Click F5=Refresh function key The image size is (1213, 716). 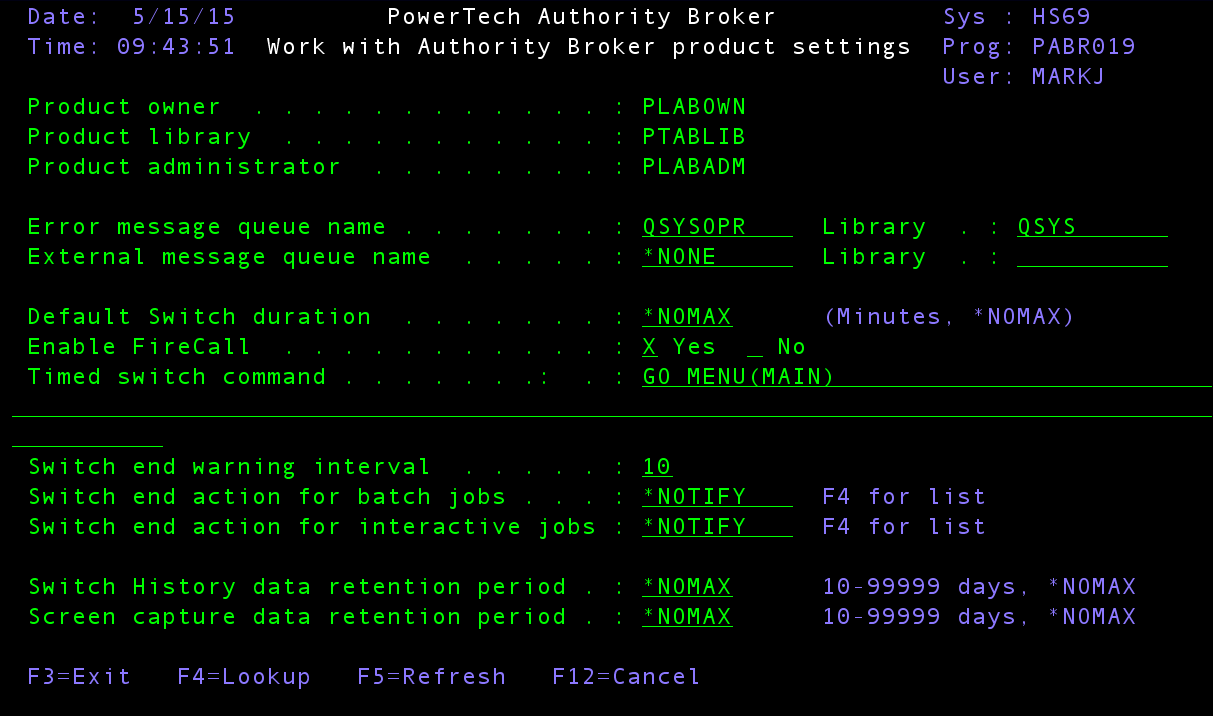[x=432, y=677]
